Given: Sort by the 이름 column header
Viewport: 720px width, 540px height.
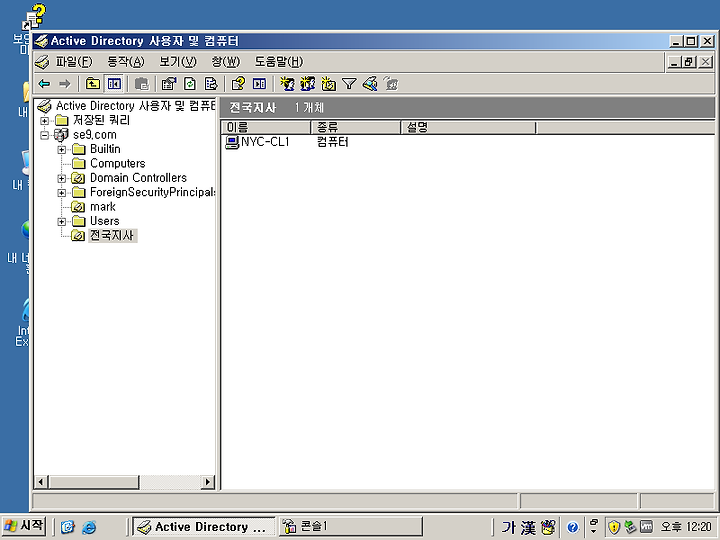Looking at the screenshot, I should pos(266,127).
